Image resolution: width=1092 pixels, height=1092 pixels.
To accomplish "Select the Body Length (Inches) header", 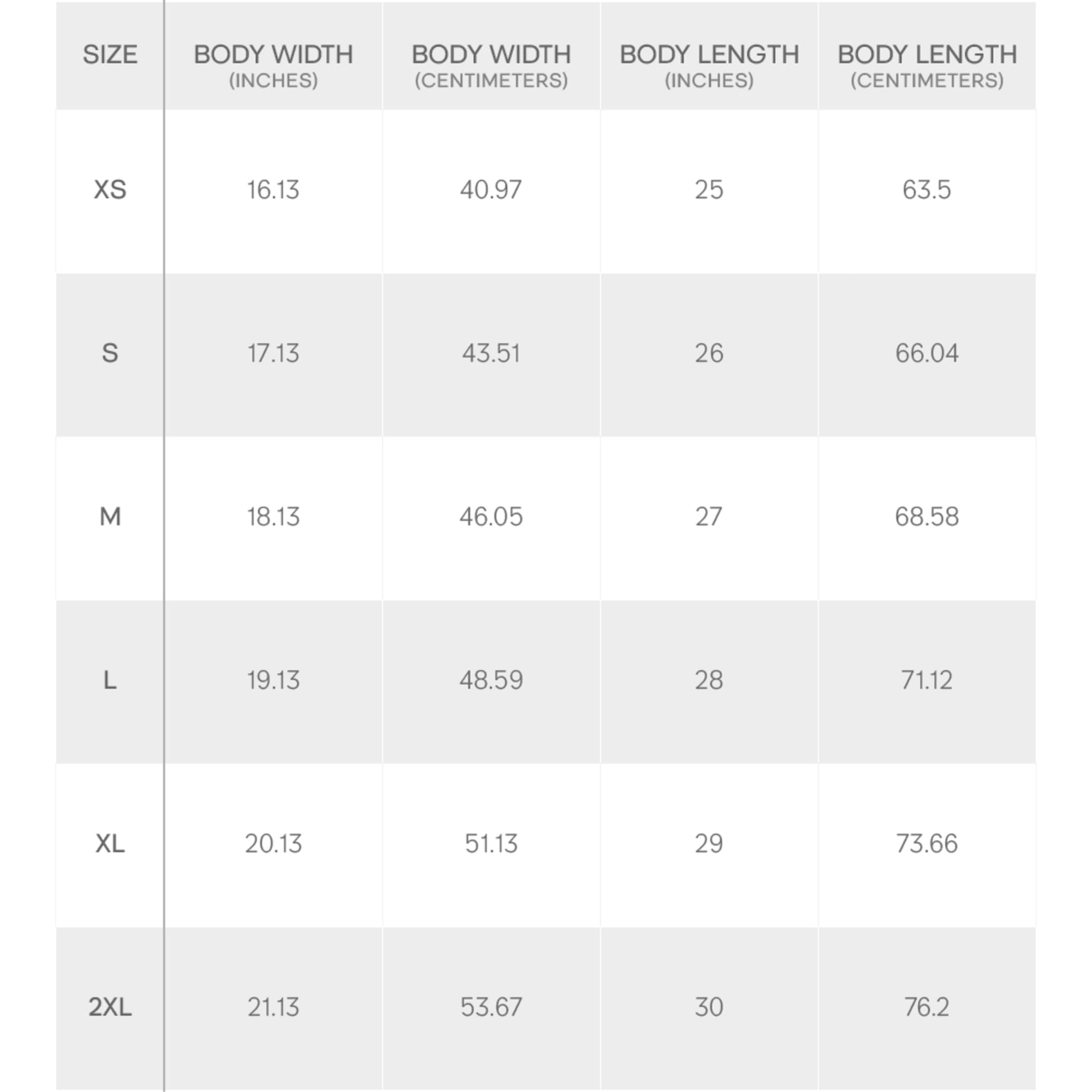I will point(709,65).
